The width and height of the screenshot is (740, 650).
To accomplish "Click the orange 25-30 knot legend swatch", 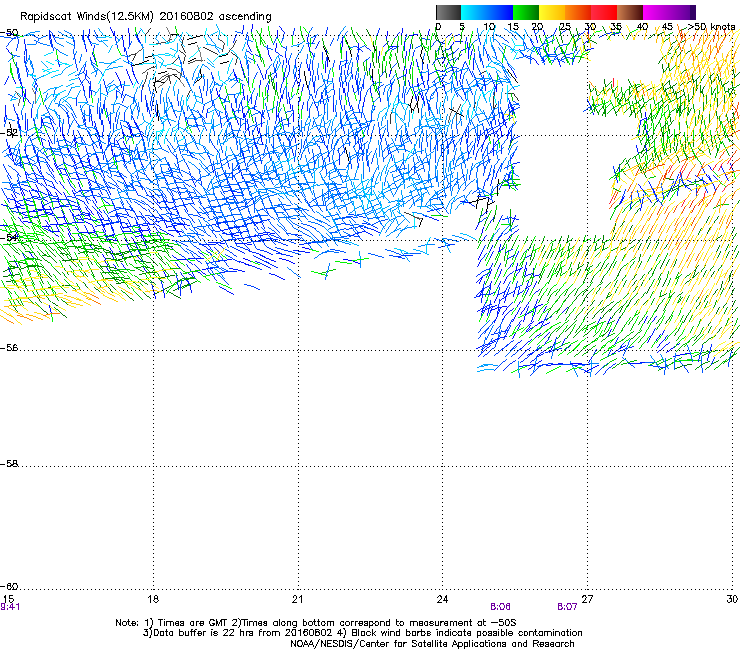I will tap(578, 12).
